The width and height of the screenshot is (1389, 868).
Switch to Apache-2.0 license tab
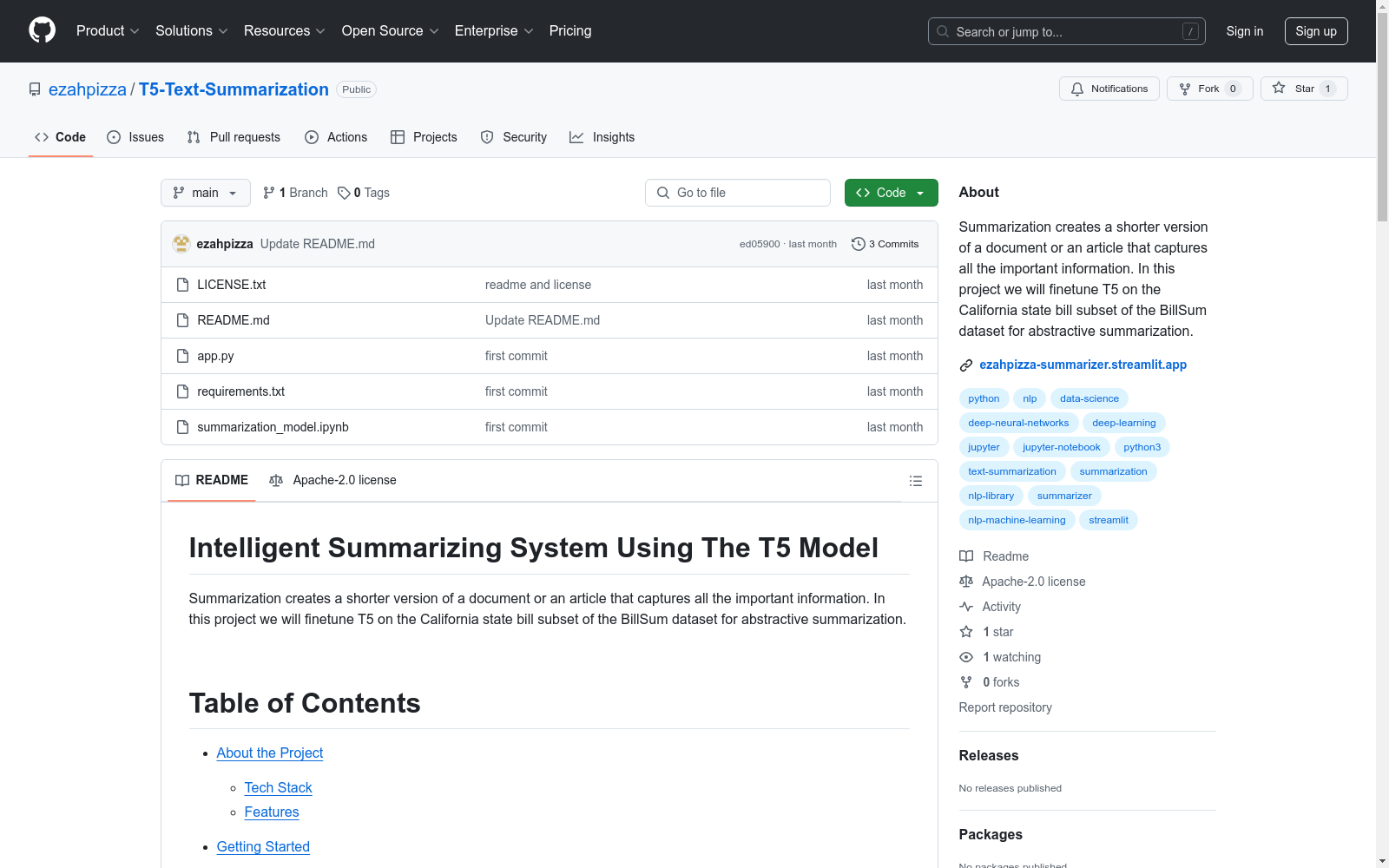332,480
